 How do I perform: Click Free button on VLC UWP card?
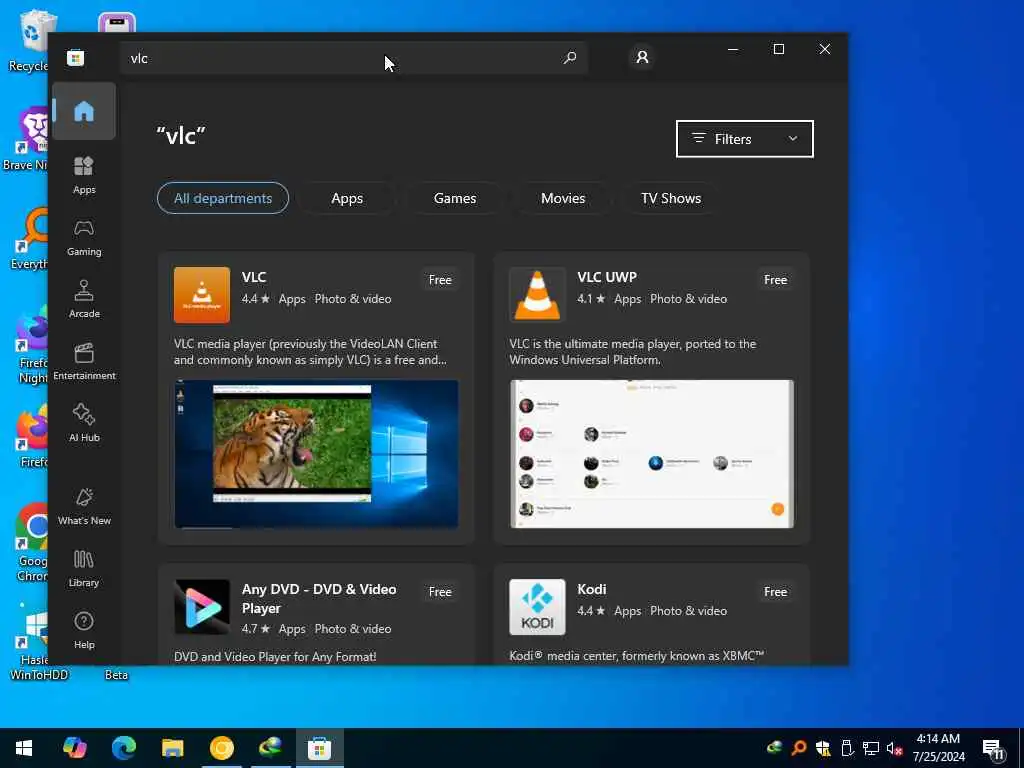point(775,280)
